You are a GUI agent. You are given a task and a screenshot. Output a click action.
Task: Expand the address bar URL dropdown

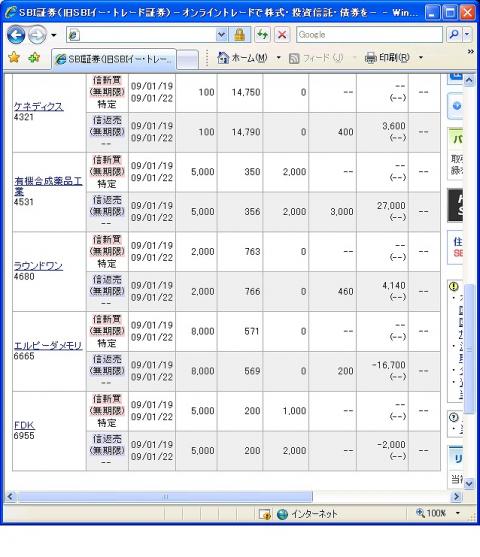point(221,35)
